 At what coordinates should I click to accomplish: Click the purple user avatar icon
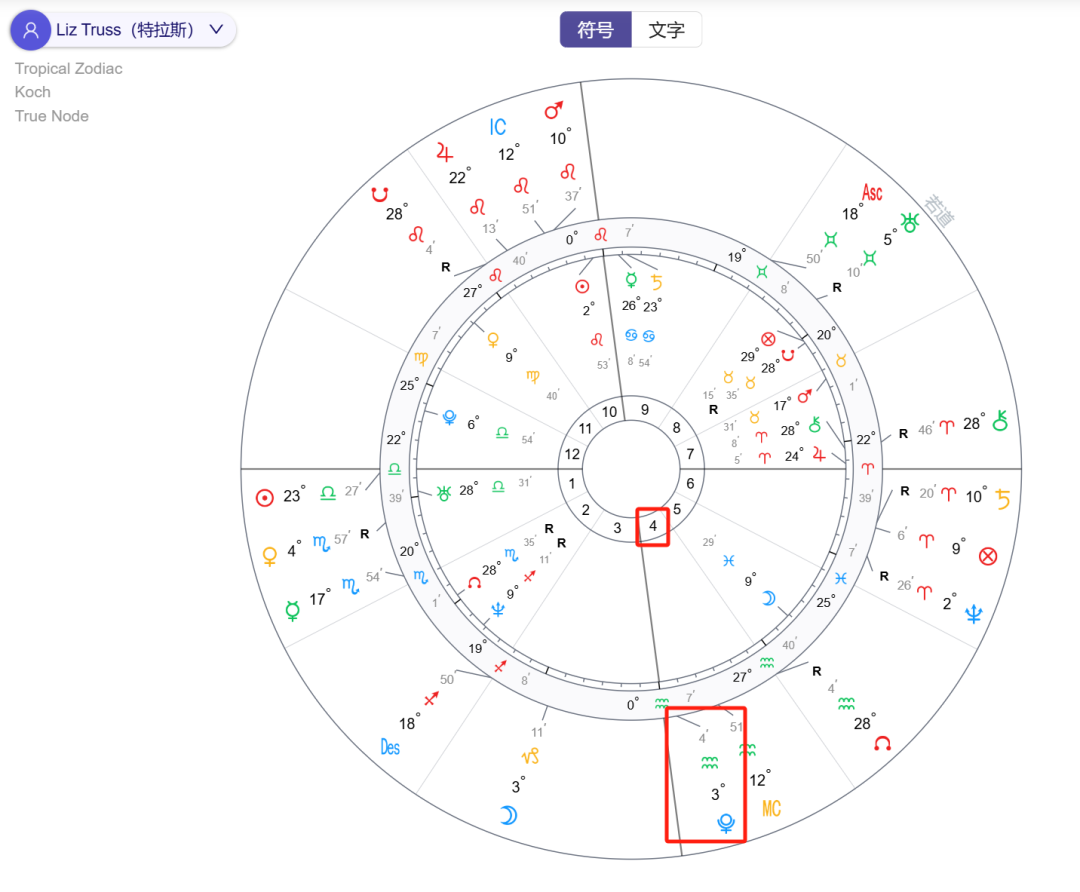click(30, 30)
